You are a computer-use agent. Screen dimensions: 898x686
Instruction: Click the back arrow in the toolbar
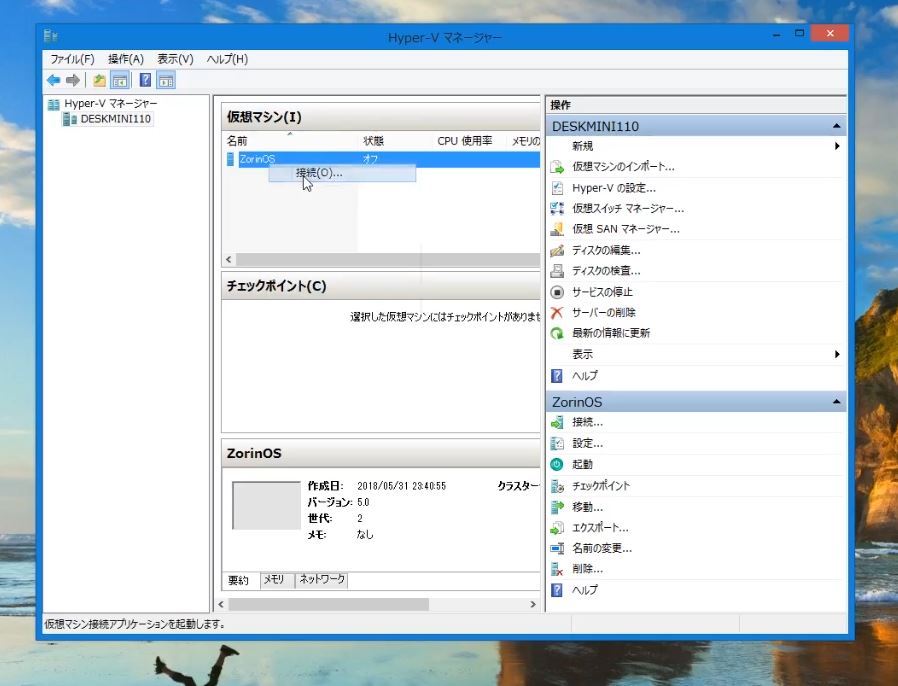pos(53,81)
